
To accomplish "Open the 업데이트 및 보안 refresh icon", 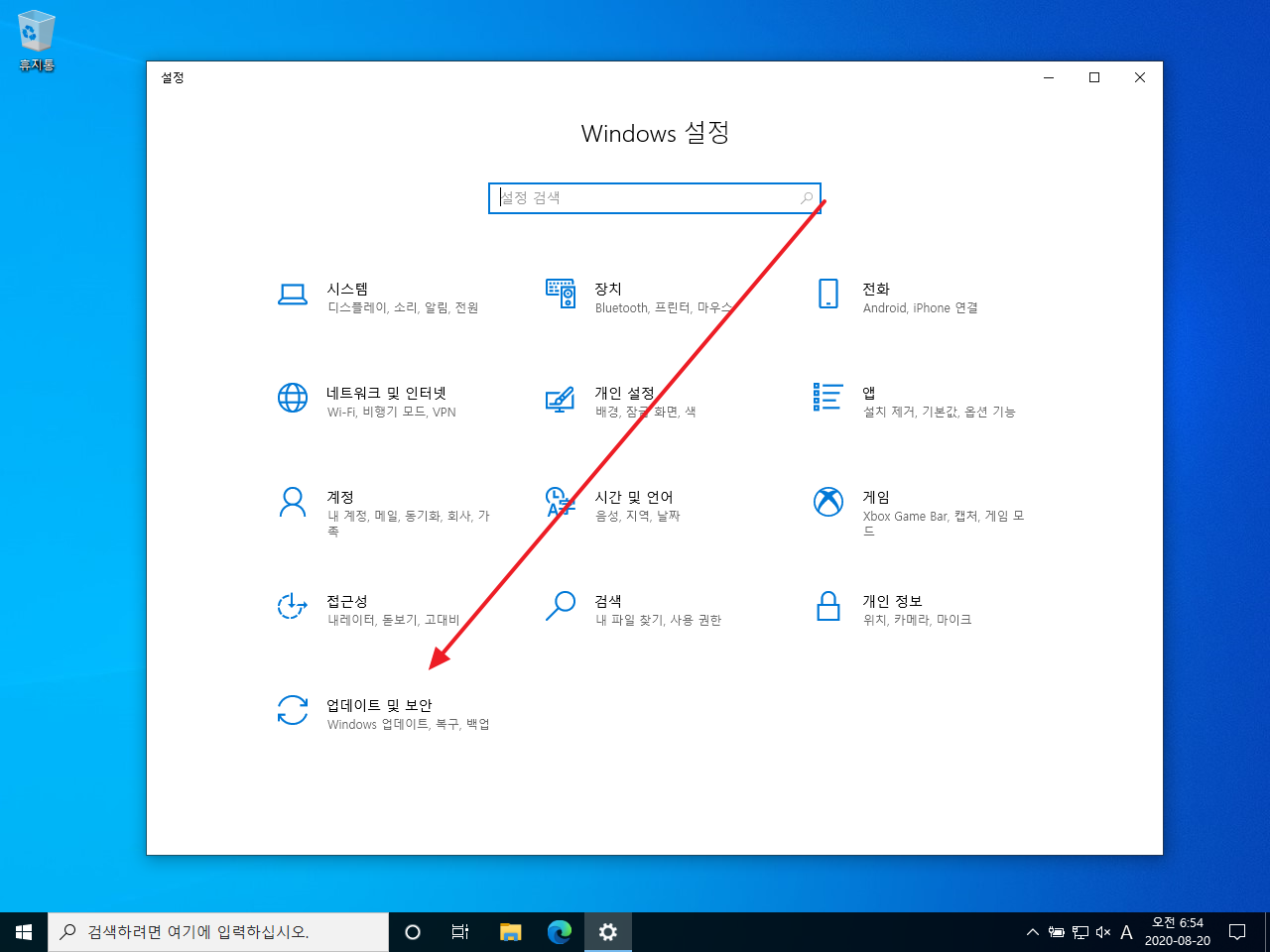I will click(x=293, y=710).
